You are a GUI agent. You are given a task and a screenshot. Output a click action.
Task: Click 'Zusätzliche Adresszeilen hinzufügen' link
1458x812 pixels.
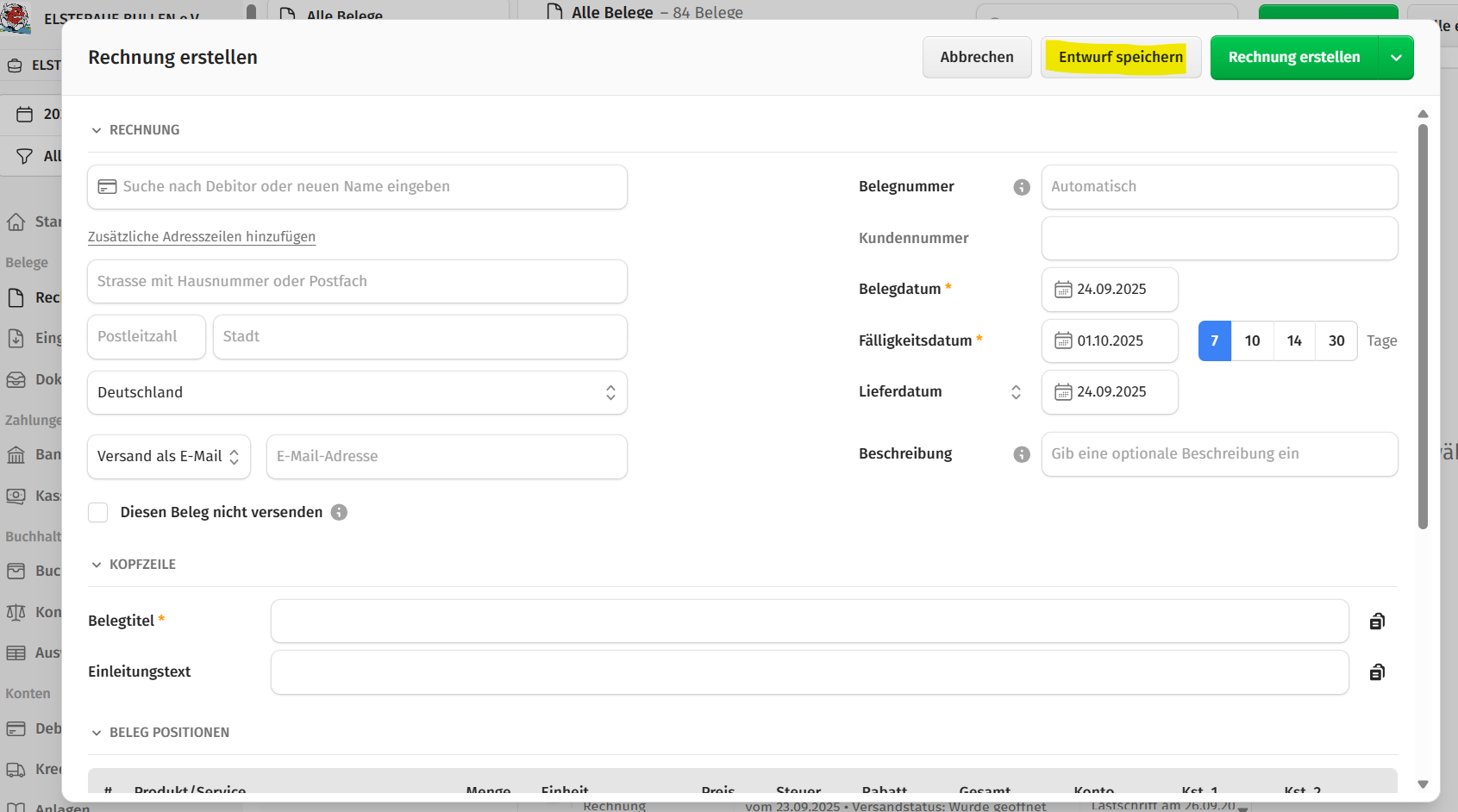point(202,237)
